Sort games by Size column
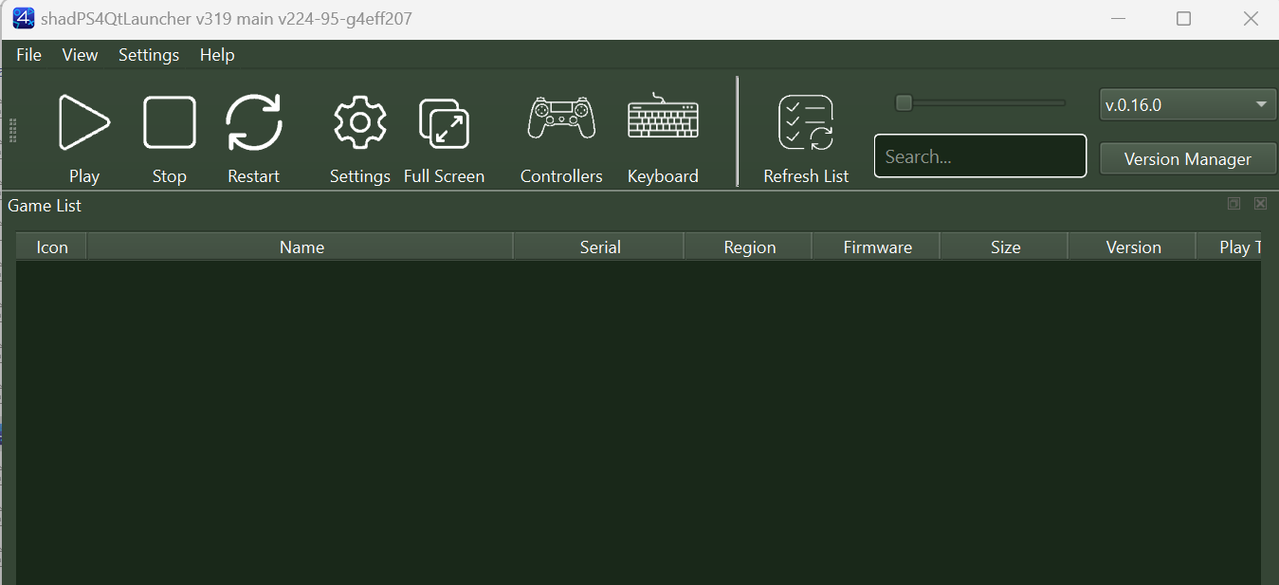1279x585 pixels. click(1005, 247)
